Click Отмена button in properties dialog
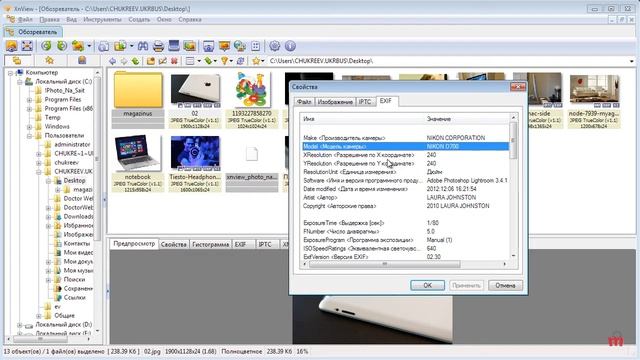 tap(505, 285)
